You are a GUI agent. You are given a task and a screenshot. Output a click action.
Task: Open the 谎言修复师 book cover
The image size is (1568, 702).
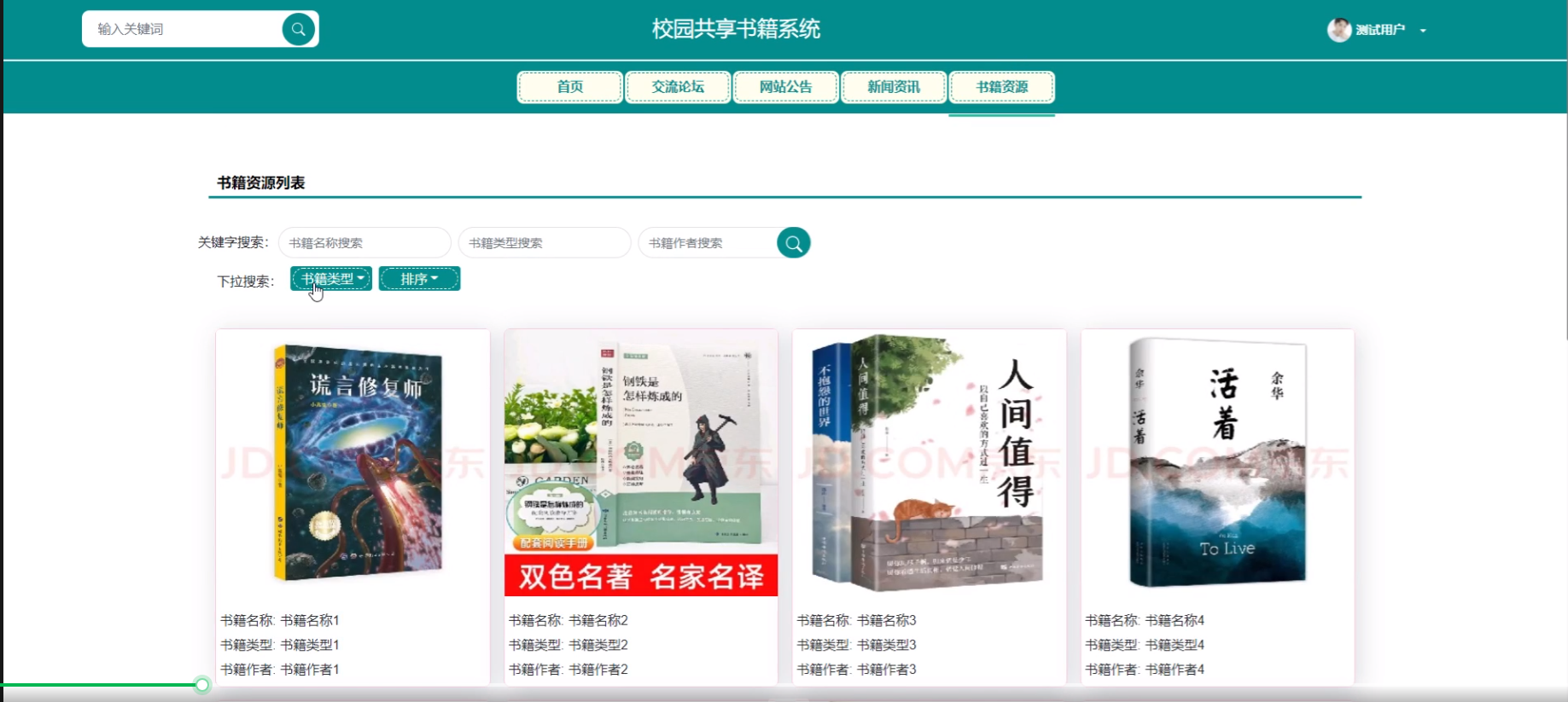tap(353, 462)
